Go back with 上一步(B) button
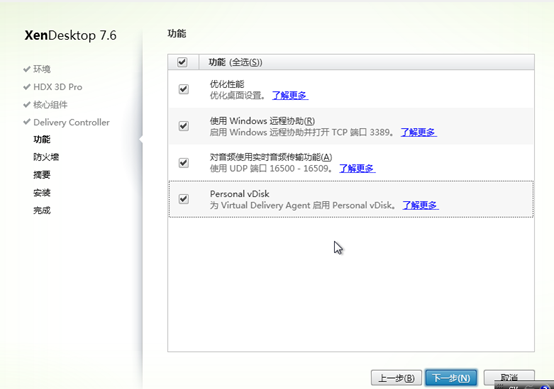 pos(396,378)
